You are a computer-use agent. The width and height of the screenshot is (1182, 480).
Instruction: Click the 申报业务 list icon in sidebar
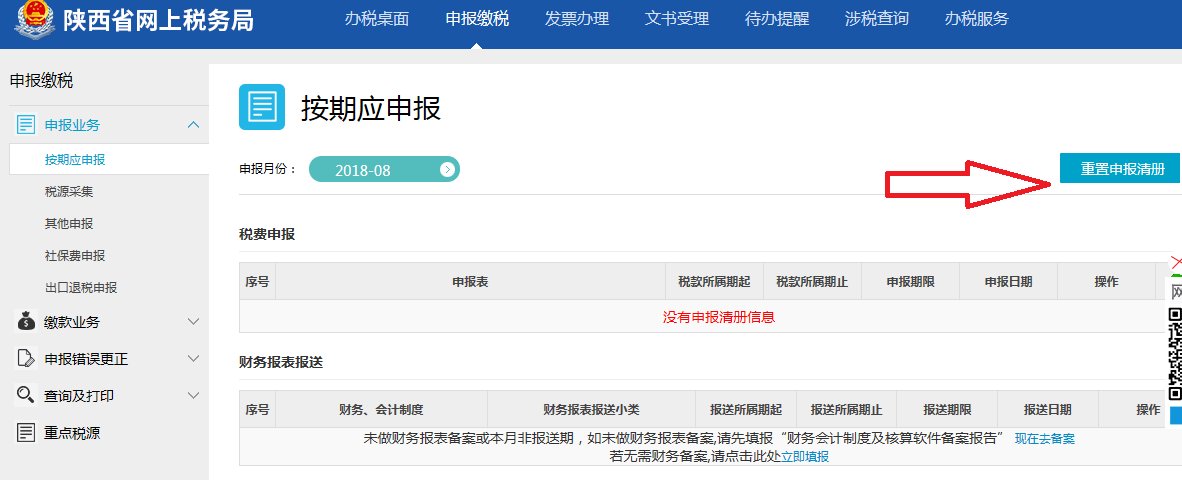[x=26, y=125]
